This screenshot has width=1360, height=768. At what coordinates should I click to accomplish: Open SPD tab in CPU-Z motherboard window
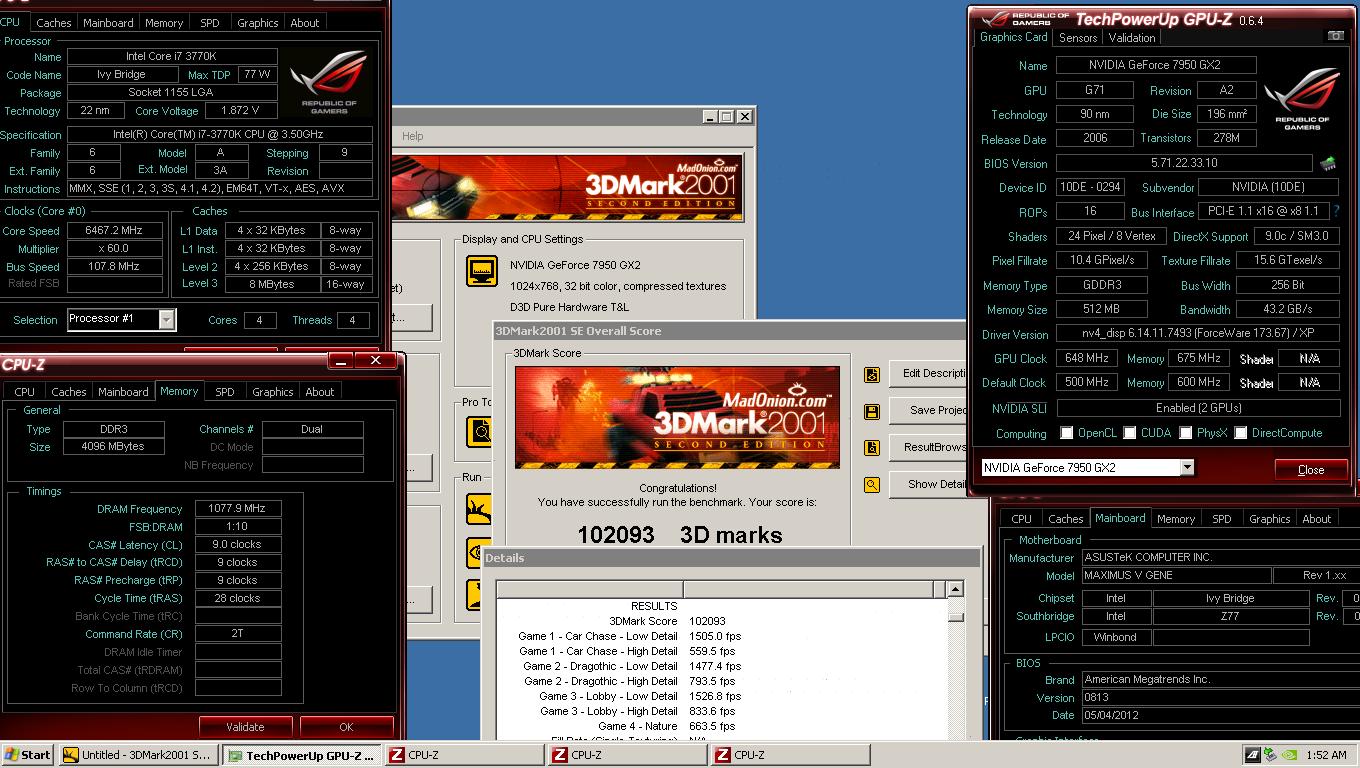click(x=1222, y=519)
